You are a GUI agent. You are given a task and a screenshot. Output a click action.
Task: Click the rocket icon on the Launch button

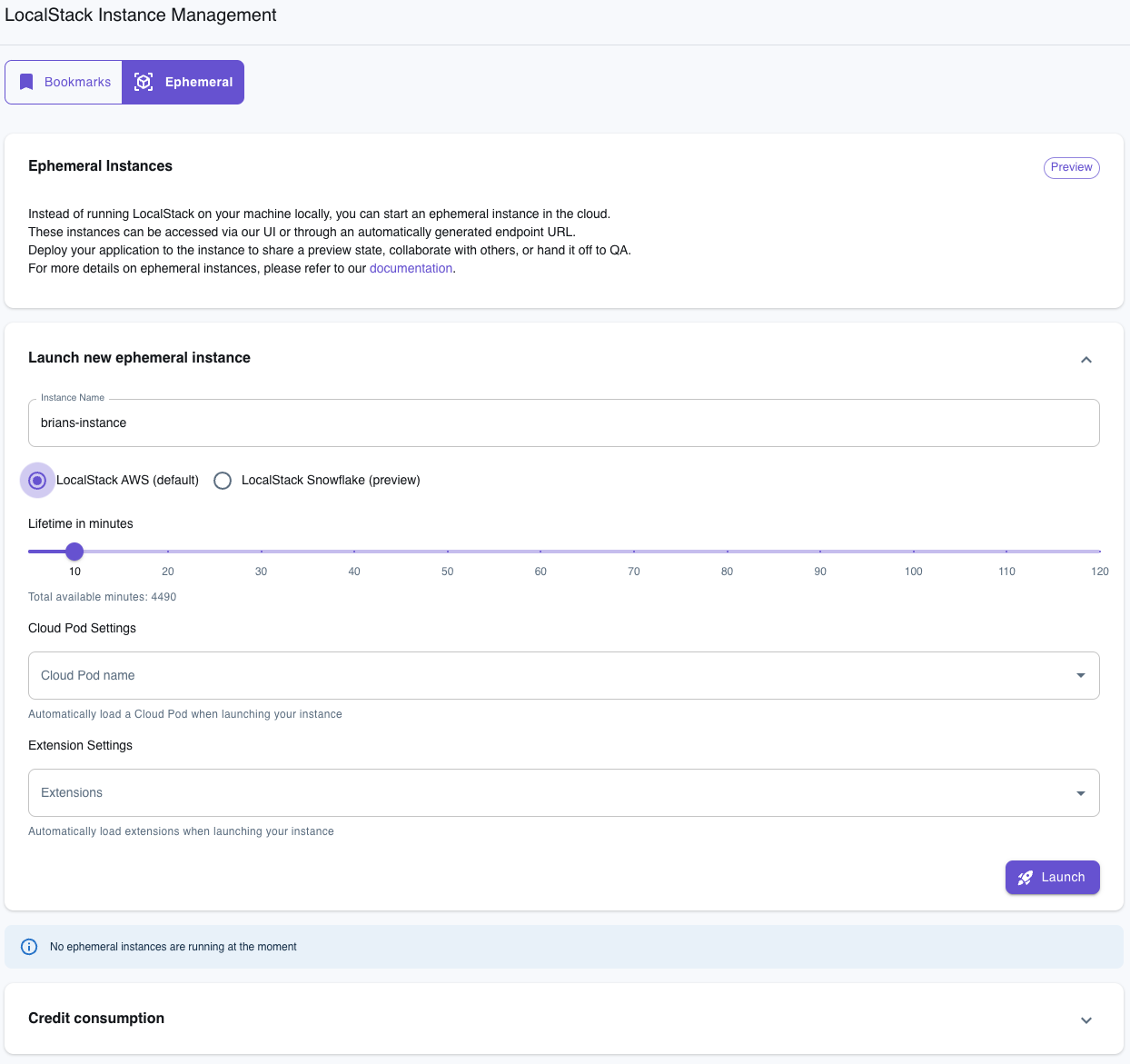point(1025,877)
